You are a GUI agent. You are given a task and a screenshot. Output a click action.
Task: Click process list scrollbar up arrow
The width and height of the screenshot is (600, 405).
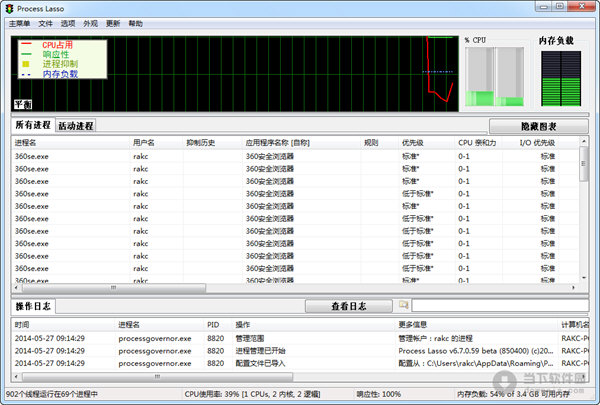(584, 141)
